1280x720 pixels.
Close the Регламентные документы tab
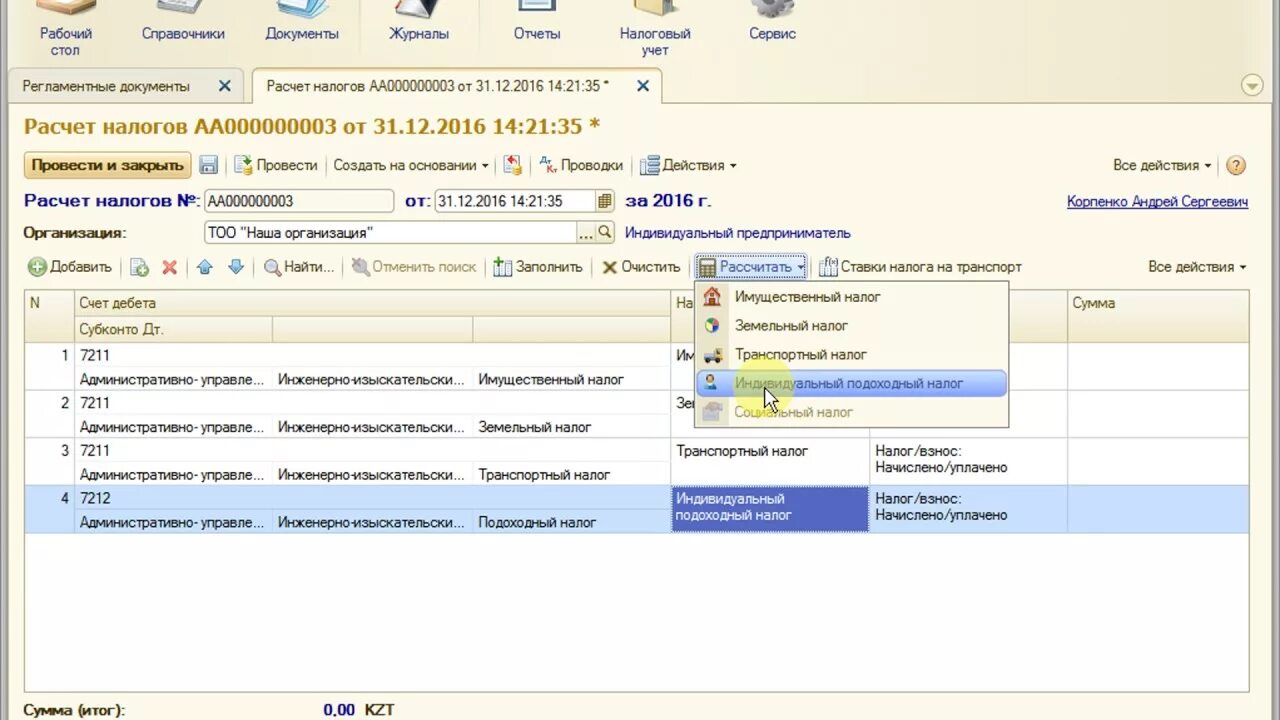pyautogui.click(x=224, y=86)
